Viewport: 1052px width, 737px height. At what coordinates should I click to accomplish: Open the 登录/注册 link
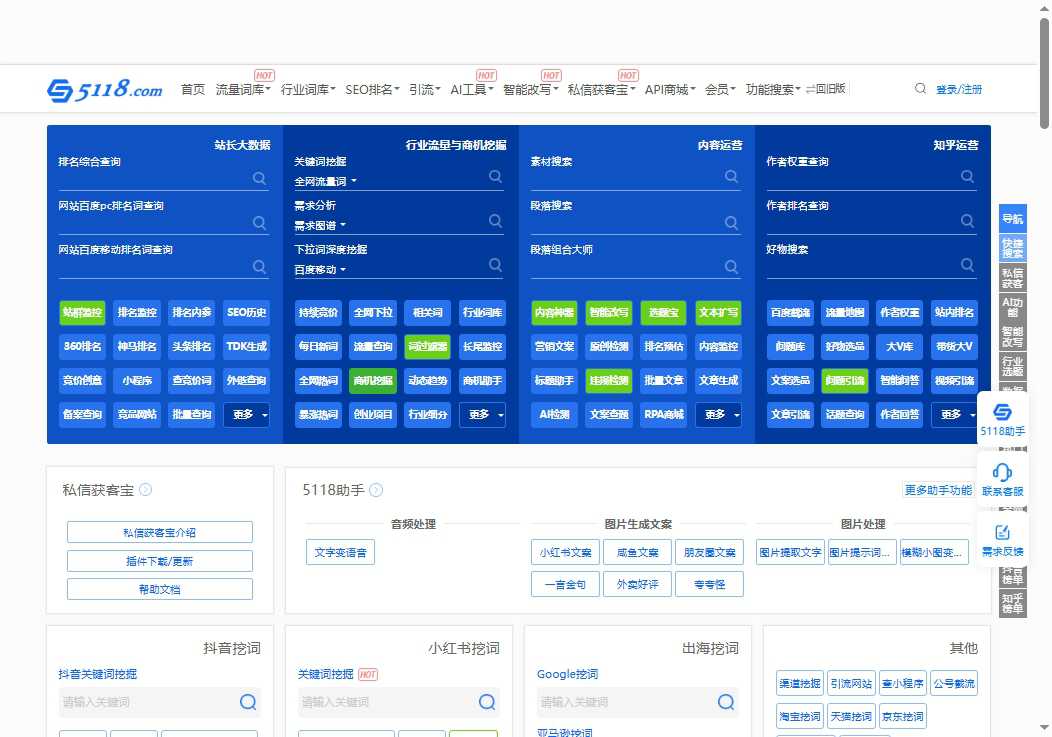tap(958, 88)
